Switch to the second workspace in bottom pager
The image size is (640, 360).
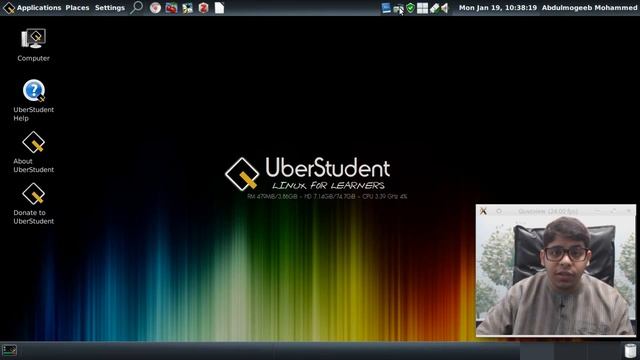(x=570, y=351)
